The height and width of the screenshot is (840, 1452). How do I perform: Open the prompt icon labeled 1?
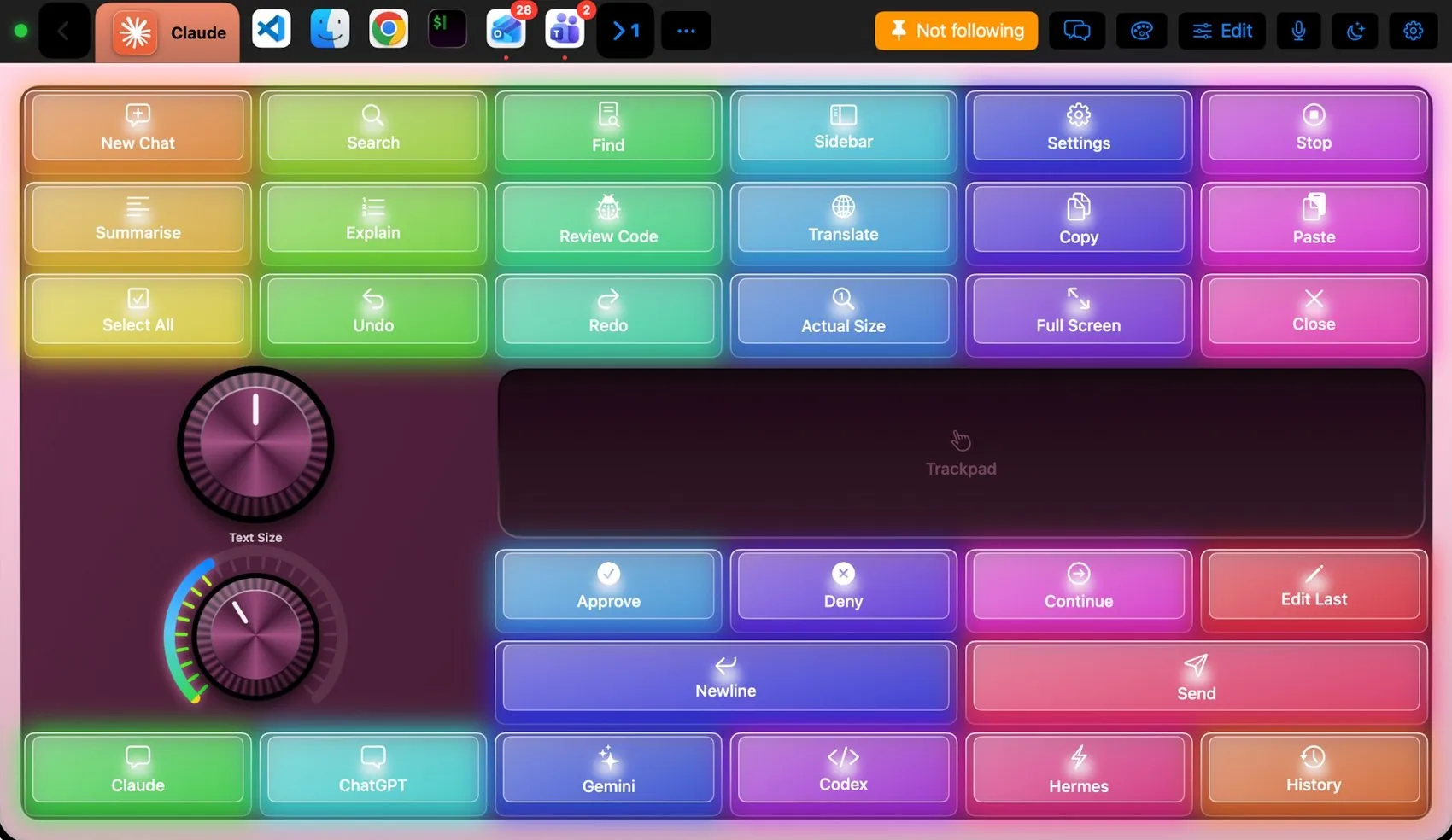[x=625, y=31]
